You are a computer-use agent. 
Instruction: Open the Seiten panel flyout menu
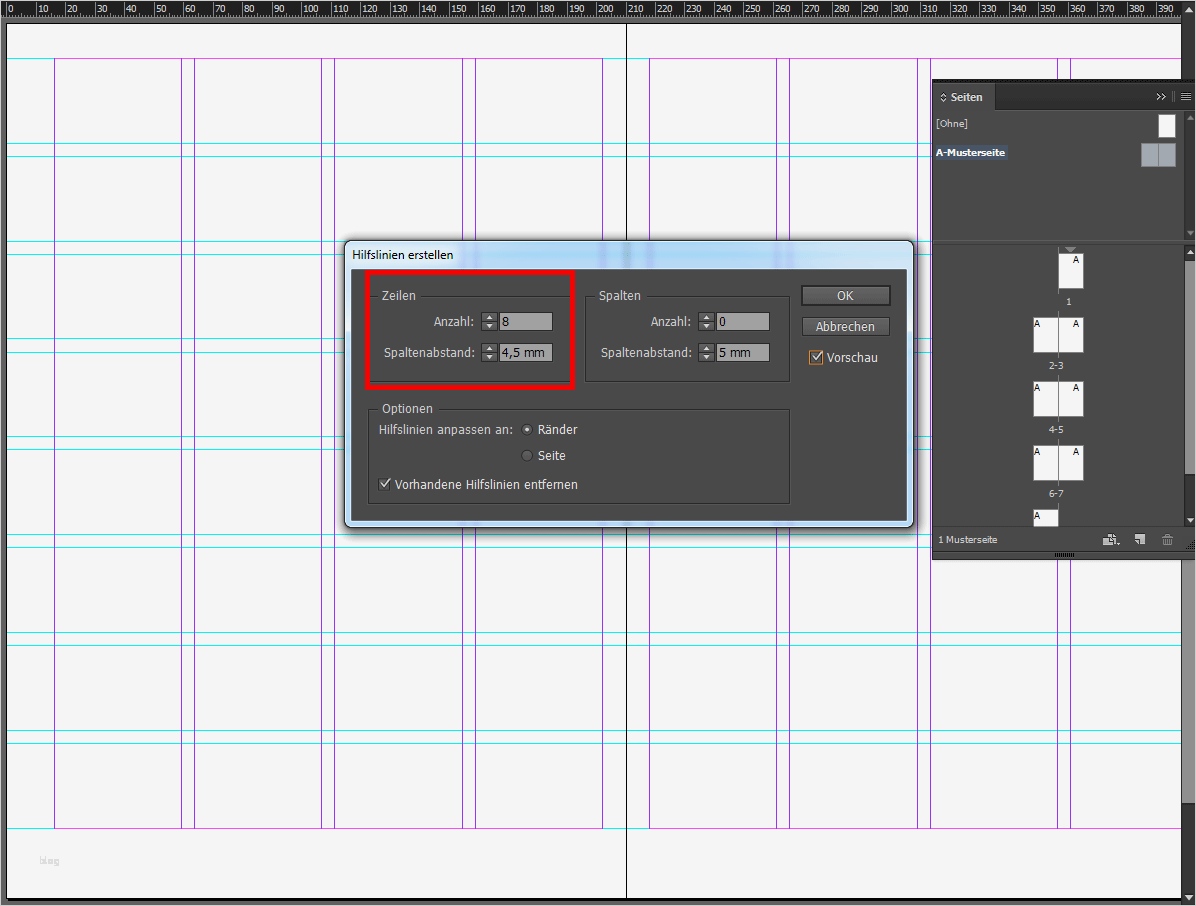click(1185, 97)
